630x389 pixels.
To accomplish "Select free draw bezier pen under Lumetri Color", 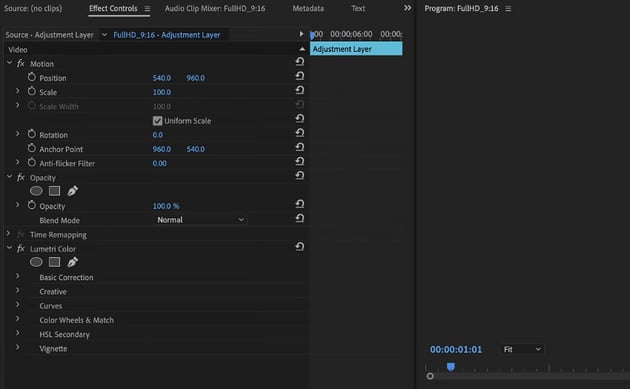I will 72,262.
